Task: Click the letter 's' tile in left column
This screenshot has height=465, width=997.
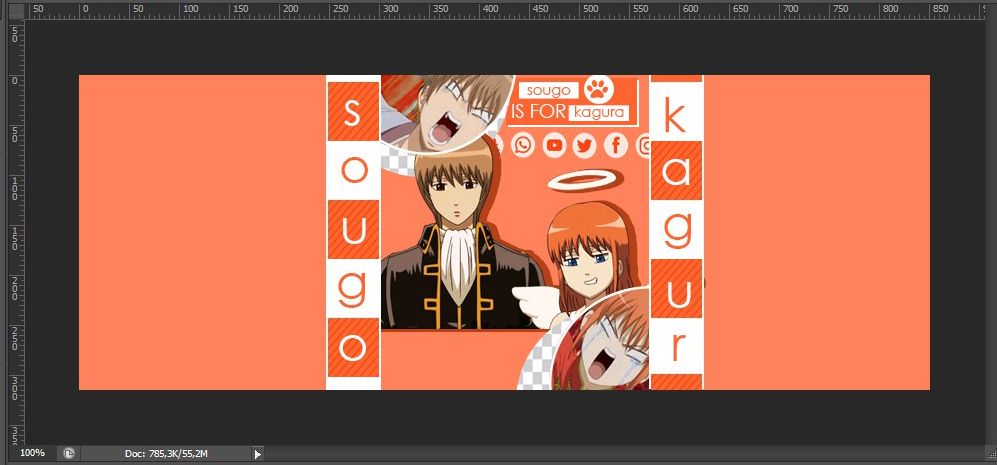Action: (353, 111)
